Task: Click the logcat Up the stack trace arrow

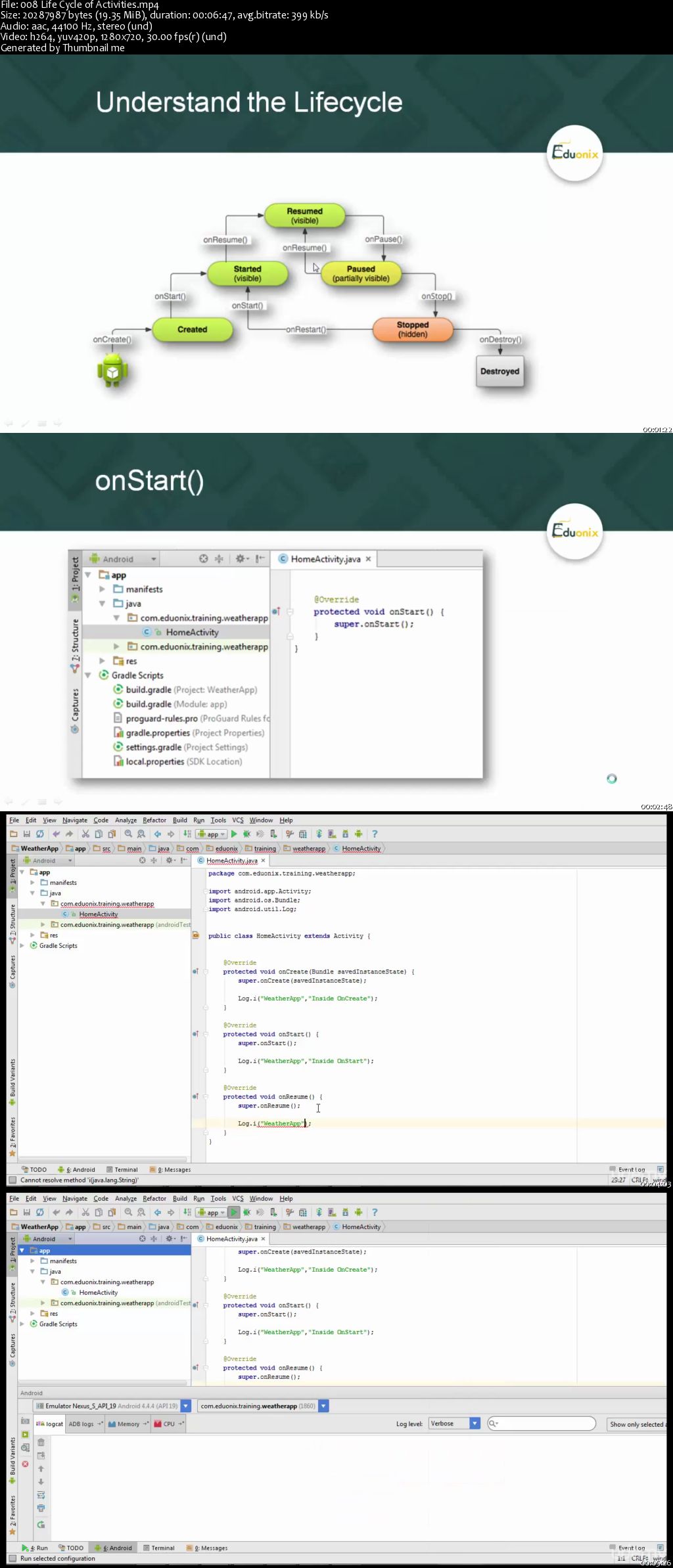Action: (x=41, y=1469)
